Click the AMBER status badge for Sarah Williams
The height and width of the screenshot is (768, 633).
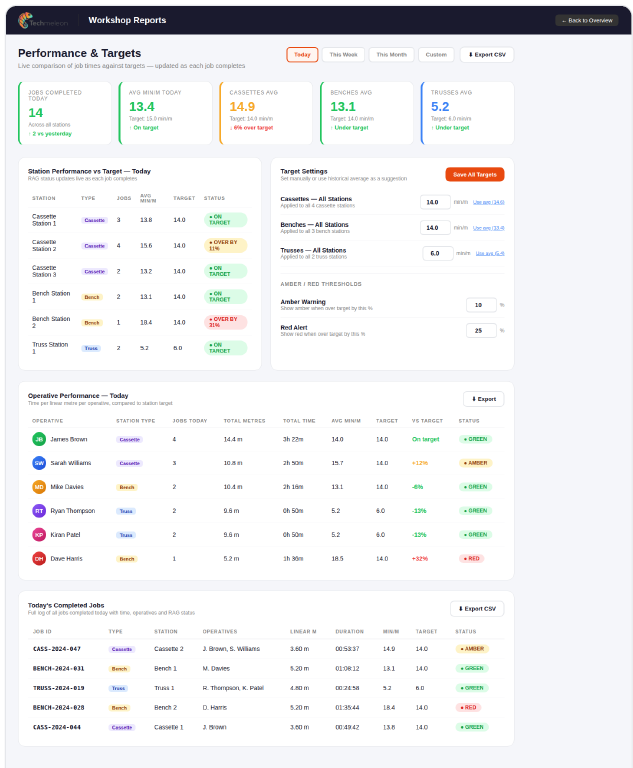[475, 463]
